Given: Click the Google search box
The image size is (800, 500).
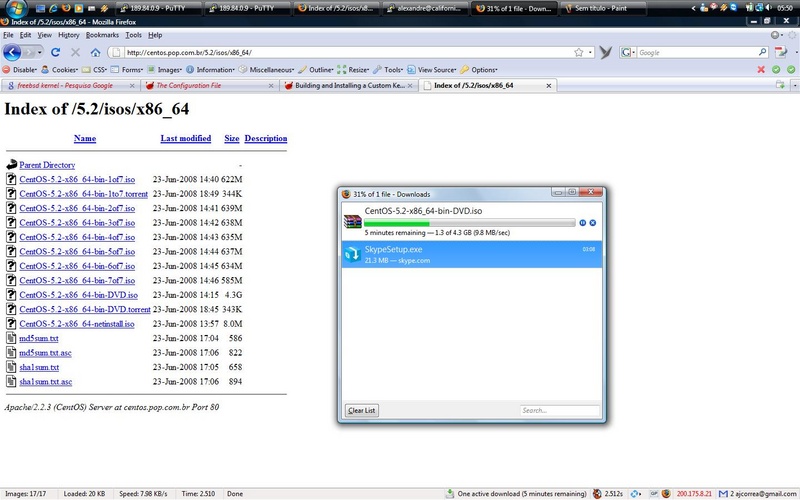Looking at the screenshot, I should point(697,52).
